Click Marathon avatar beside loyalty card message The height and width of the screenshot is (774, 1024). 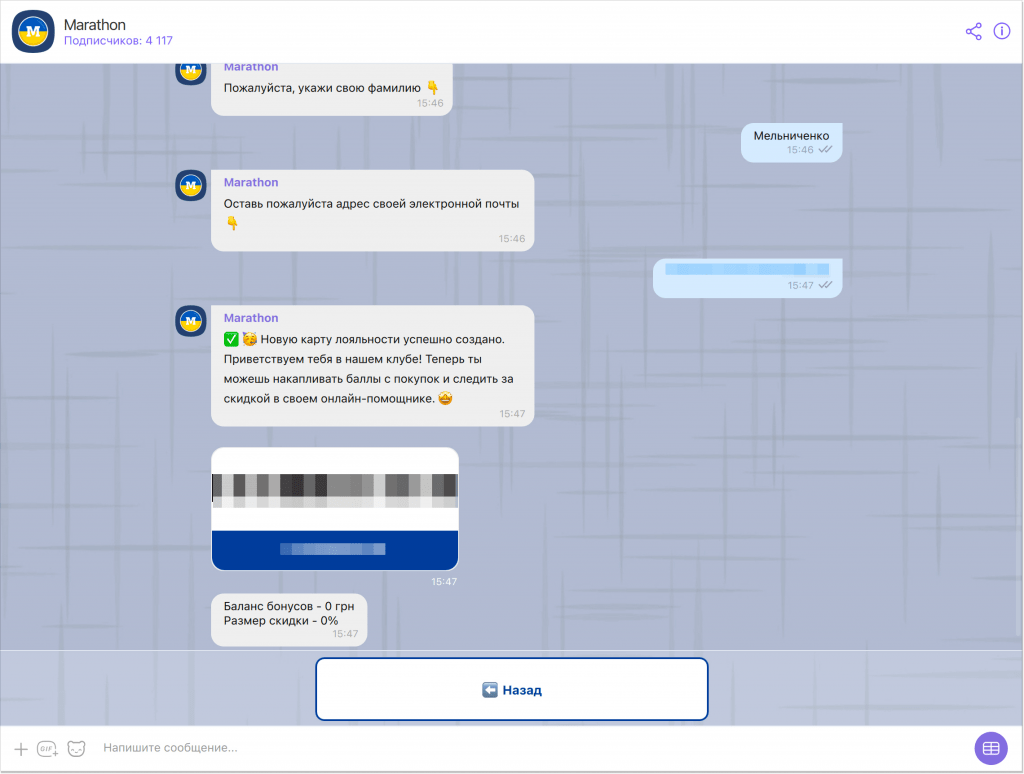(x=191, y=321)
